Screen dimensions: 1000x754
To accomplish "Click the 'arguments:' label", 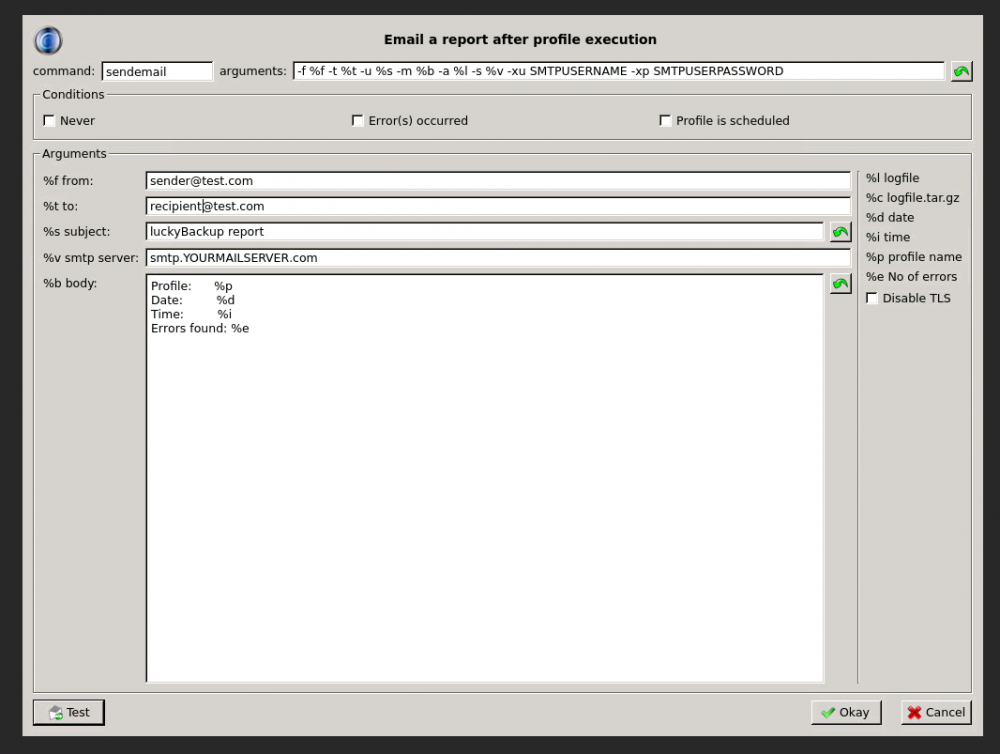I will click(253, 71).
